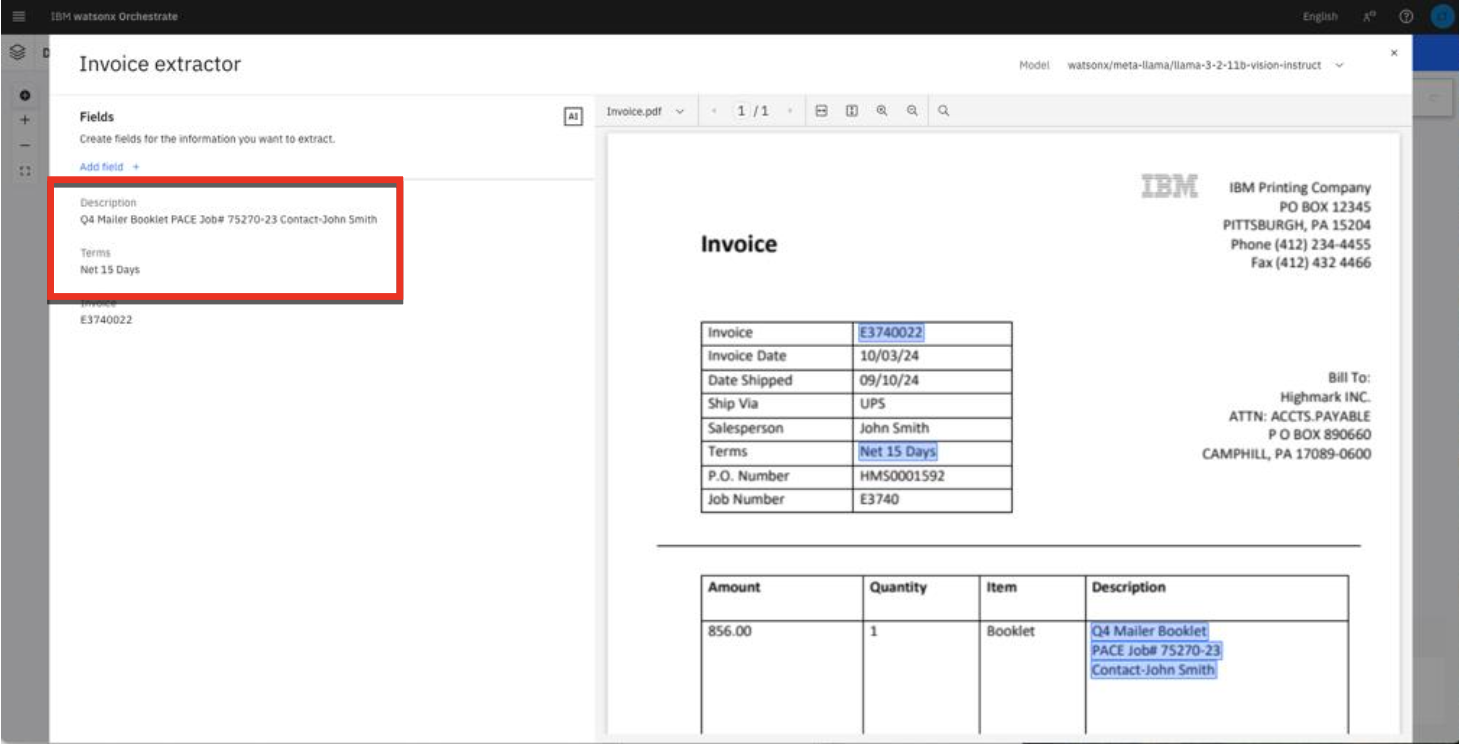1459x744 pixels.
Task: Zoom in on the invoice document
Action: point(882,111)
